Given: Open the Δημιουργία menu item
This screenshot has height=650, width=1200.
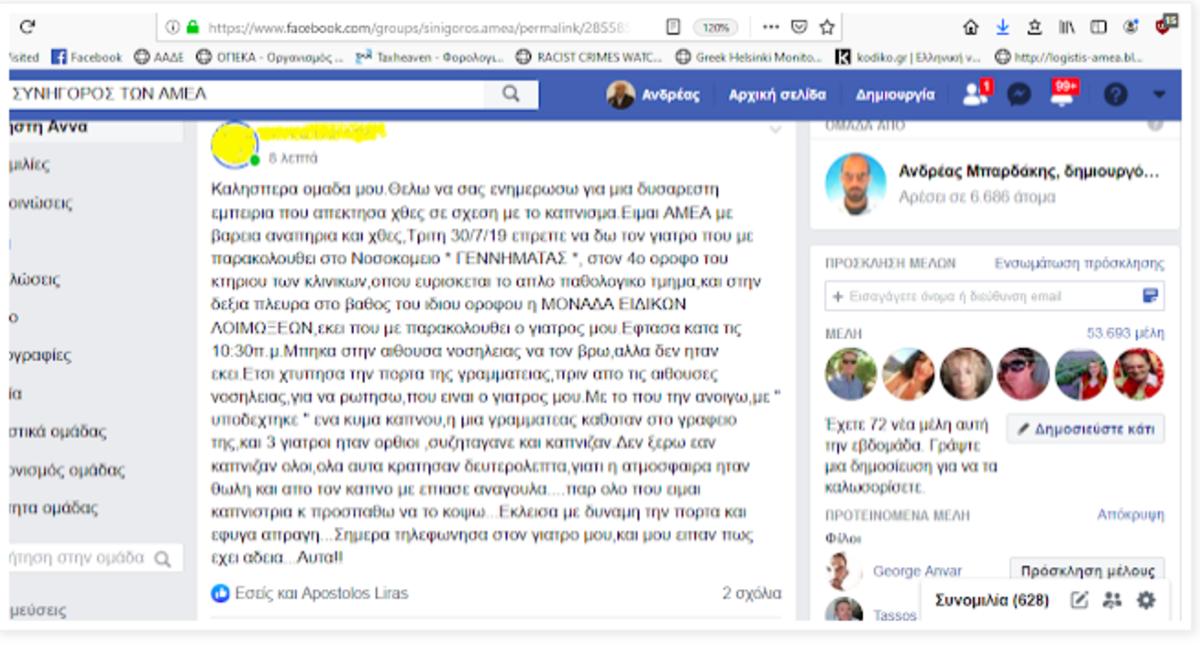Looking at the screenshot, I should click(895, 95).
